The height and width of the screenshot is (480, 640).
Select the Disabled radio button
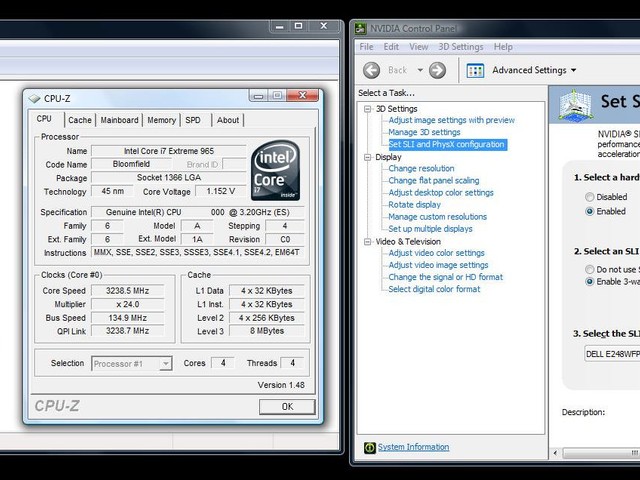point(589,197)
